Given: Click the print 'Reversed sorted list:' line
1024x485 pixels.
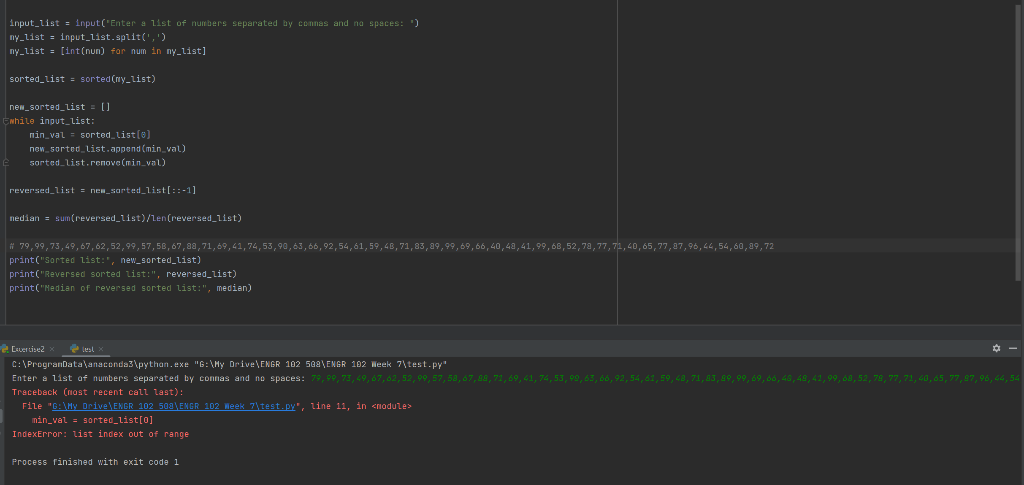Looking at the screenshot, I should 123,274.
